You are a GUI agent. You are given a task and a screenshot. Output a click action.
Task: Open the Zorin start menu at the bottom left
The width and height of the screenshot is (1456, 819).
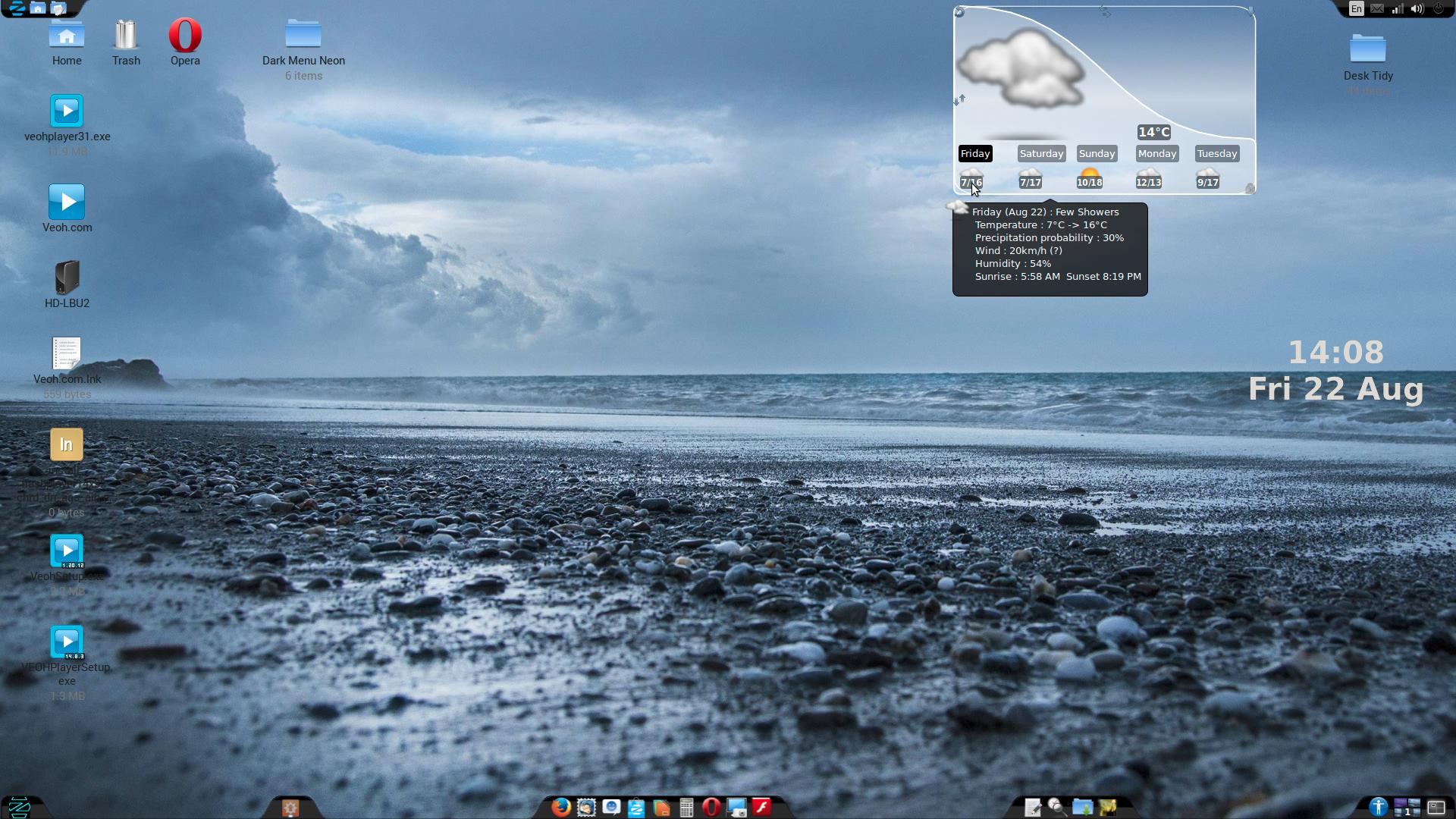(x=18, y=807)
